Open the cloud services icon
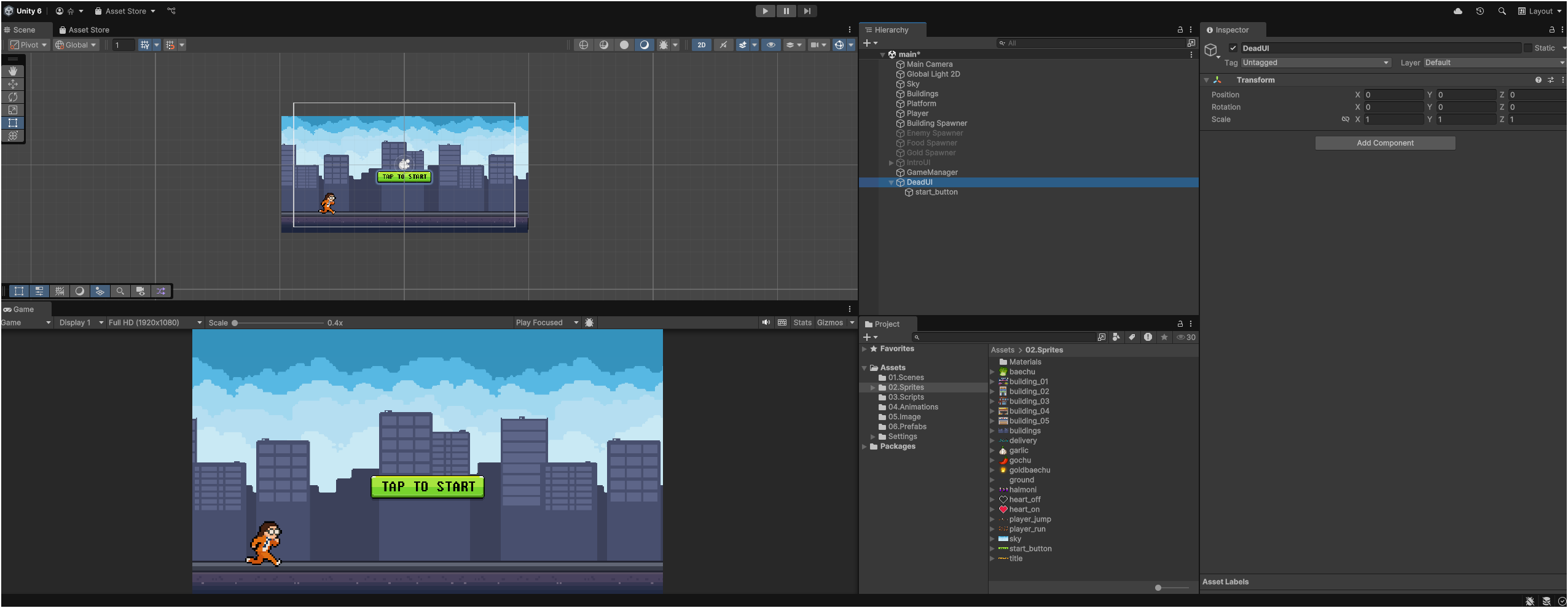The image size is (1568, 608). (1458, 11)
